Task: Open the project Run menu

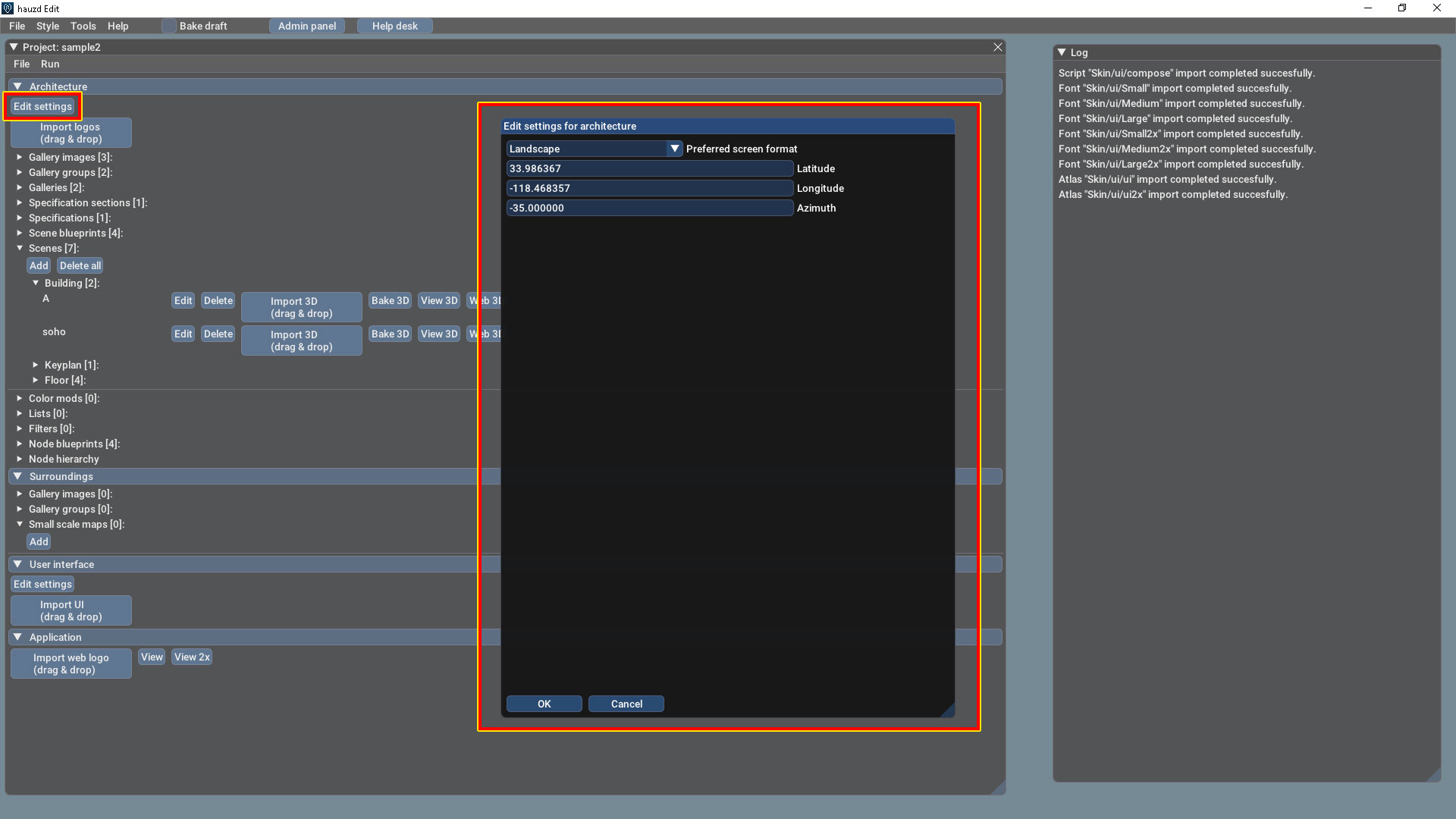Action: pos(50,64)
